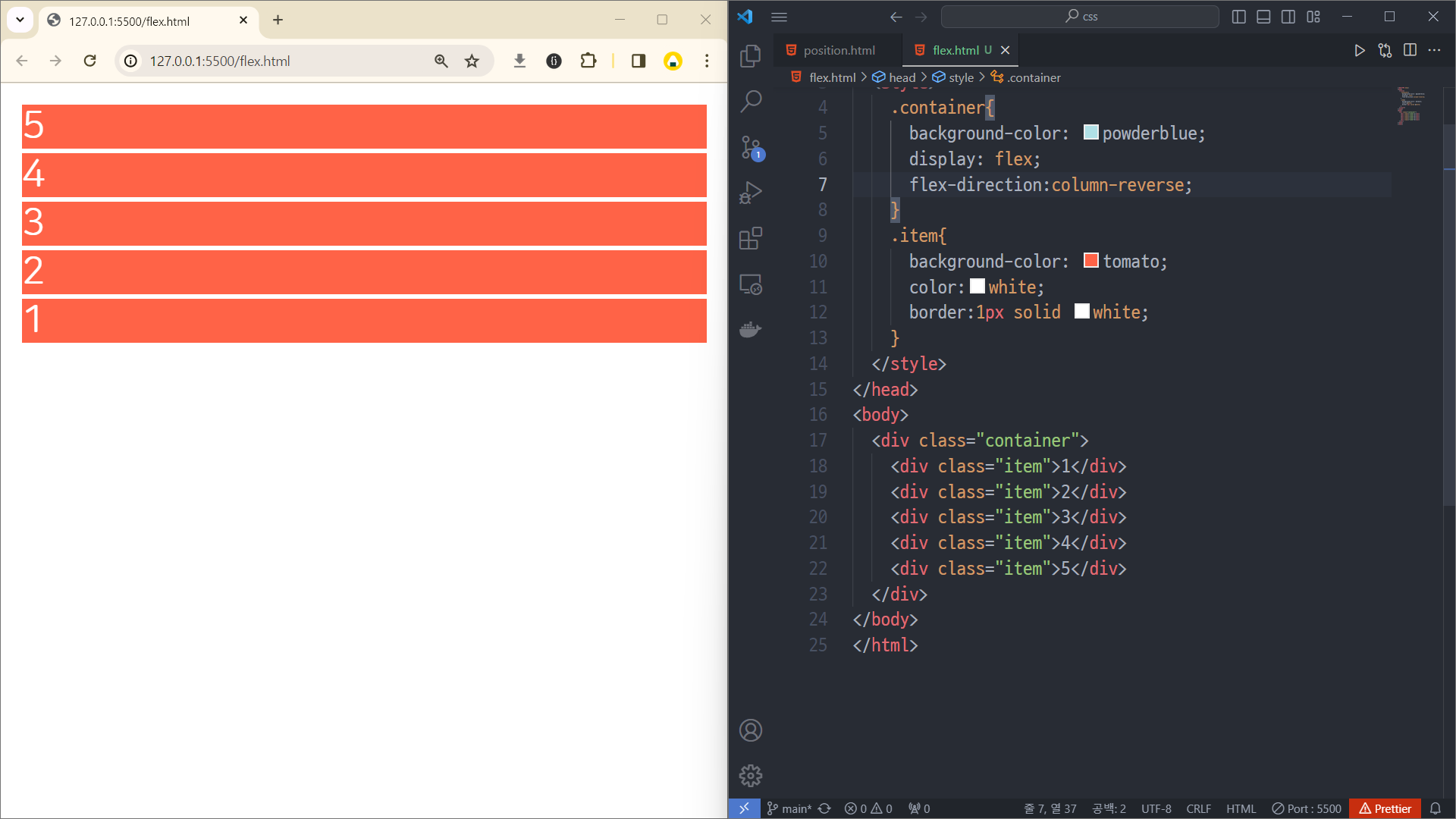Click the Prettier status bar button
The image size is (1456, 819).
[x=1385, y=808]
